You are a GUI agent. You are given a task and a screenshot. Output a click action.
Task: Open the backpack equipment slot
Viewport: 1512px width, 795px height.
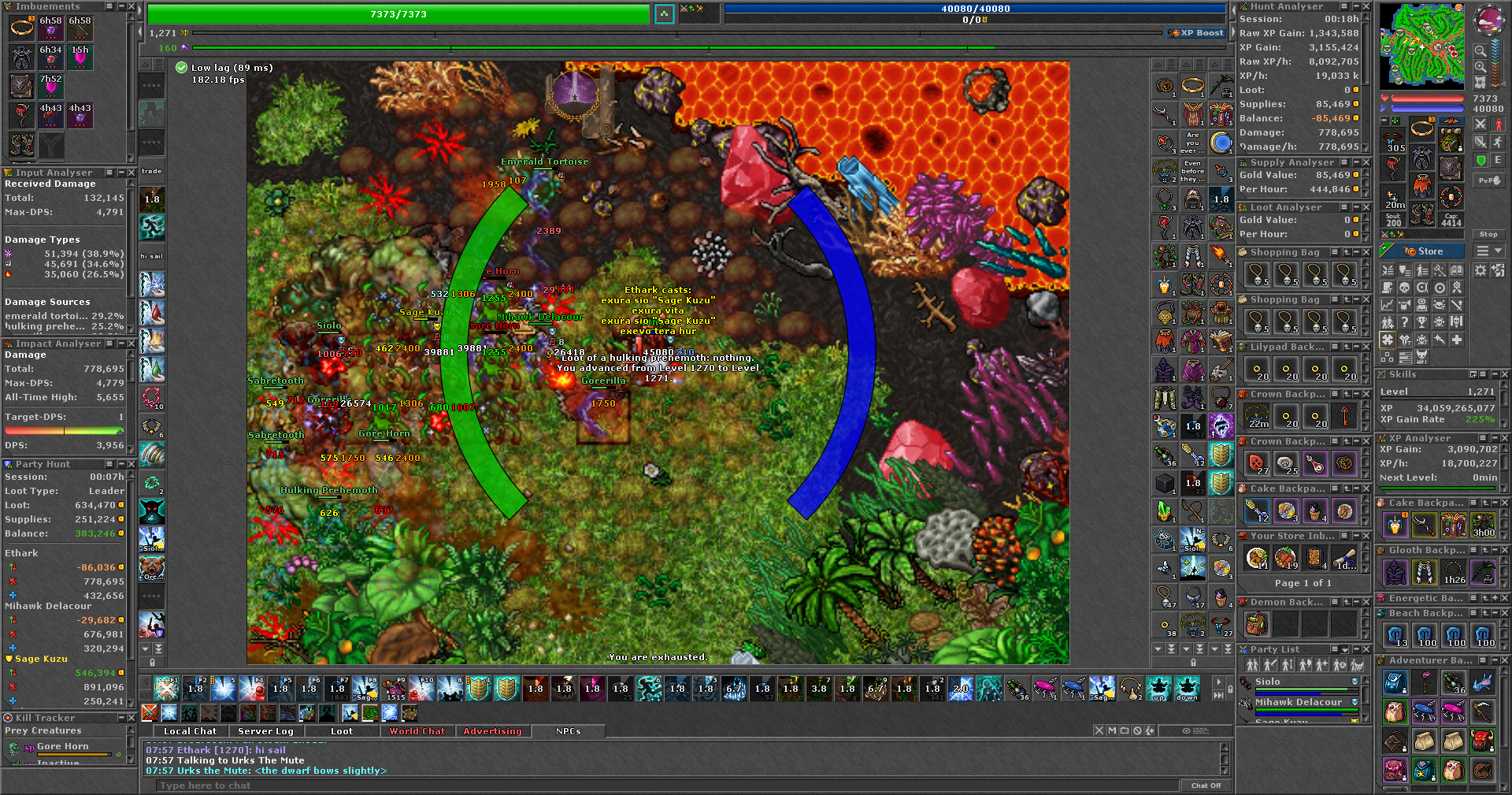(x=1451, y=140)
